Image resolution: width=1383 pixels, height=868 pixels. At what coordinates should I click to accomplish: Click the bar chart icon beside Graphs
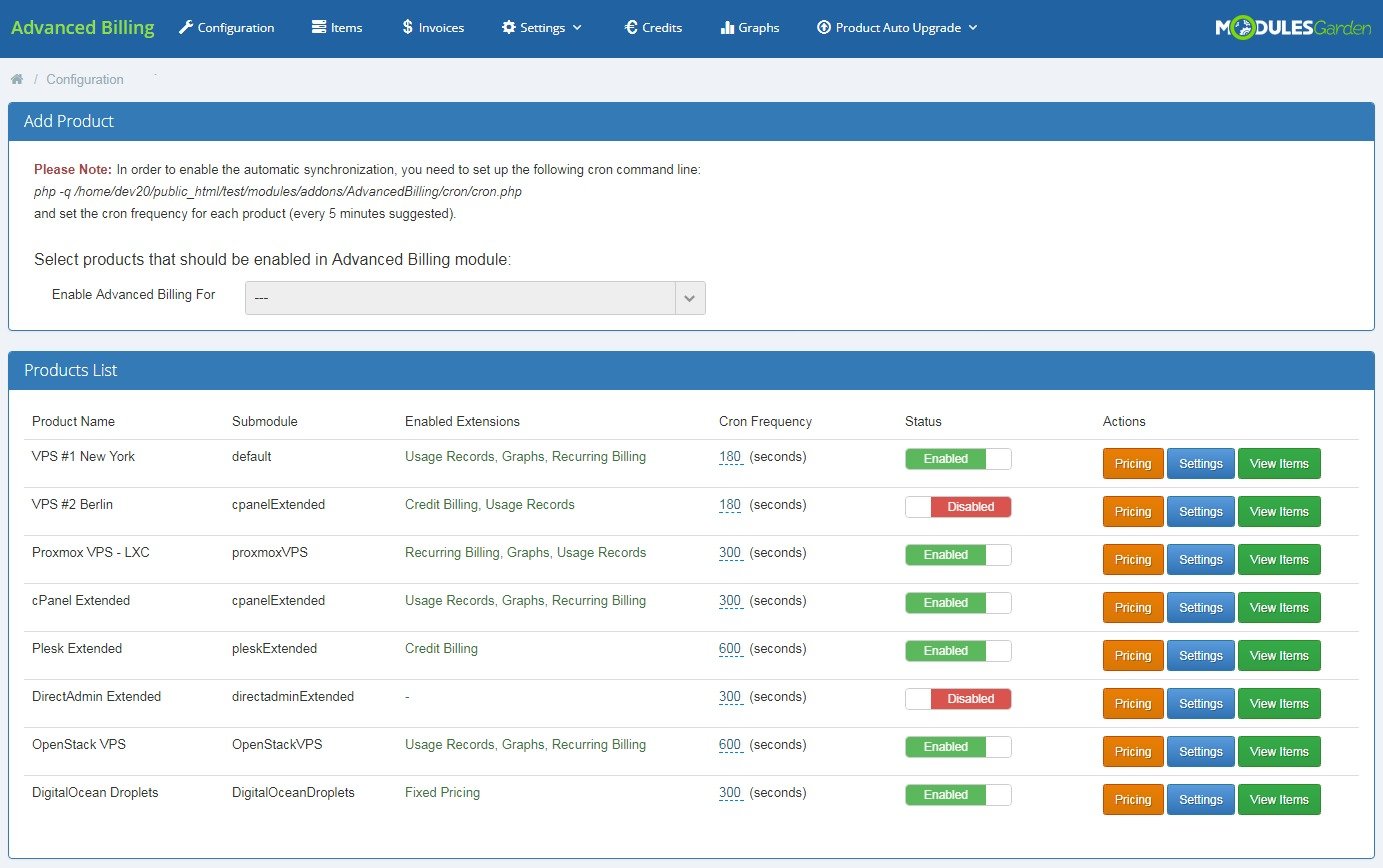click(x=727, y=27)
